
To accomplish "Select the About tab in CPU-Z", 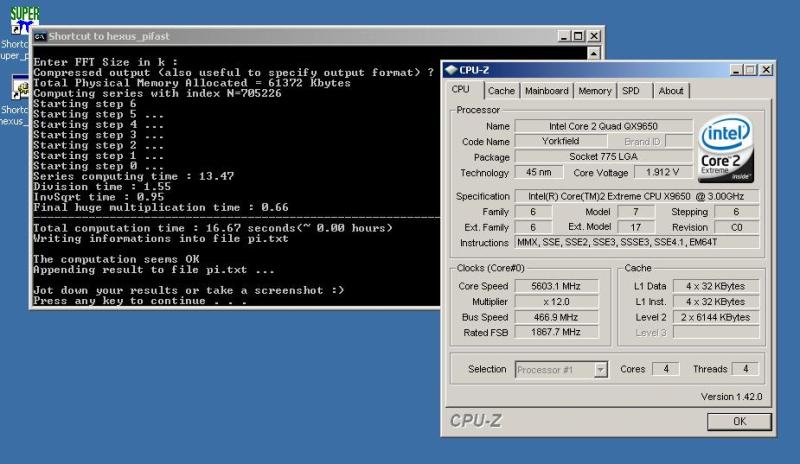I will [x=670, y=91].
